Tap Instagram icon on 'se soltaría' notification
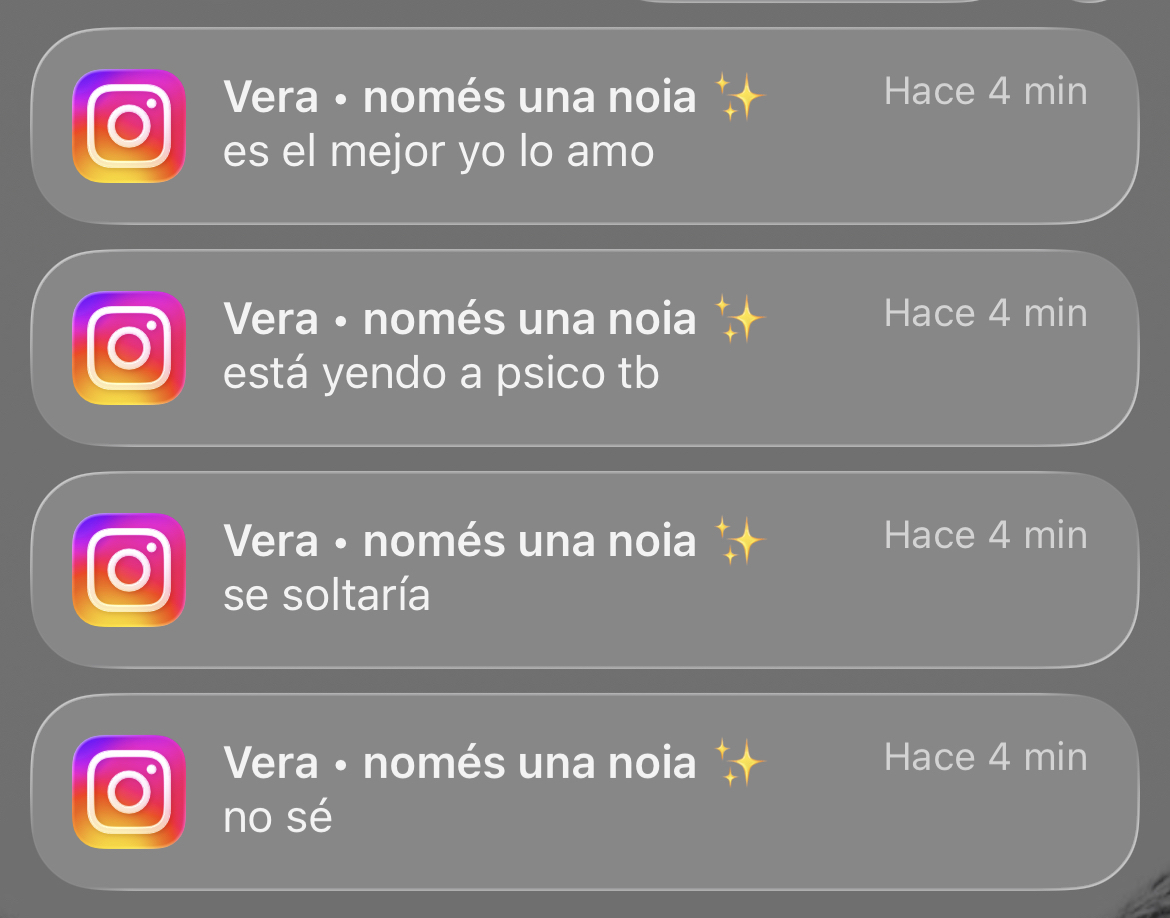Viewport: 1170px width, 918px height. 129,570
